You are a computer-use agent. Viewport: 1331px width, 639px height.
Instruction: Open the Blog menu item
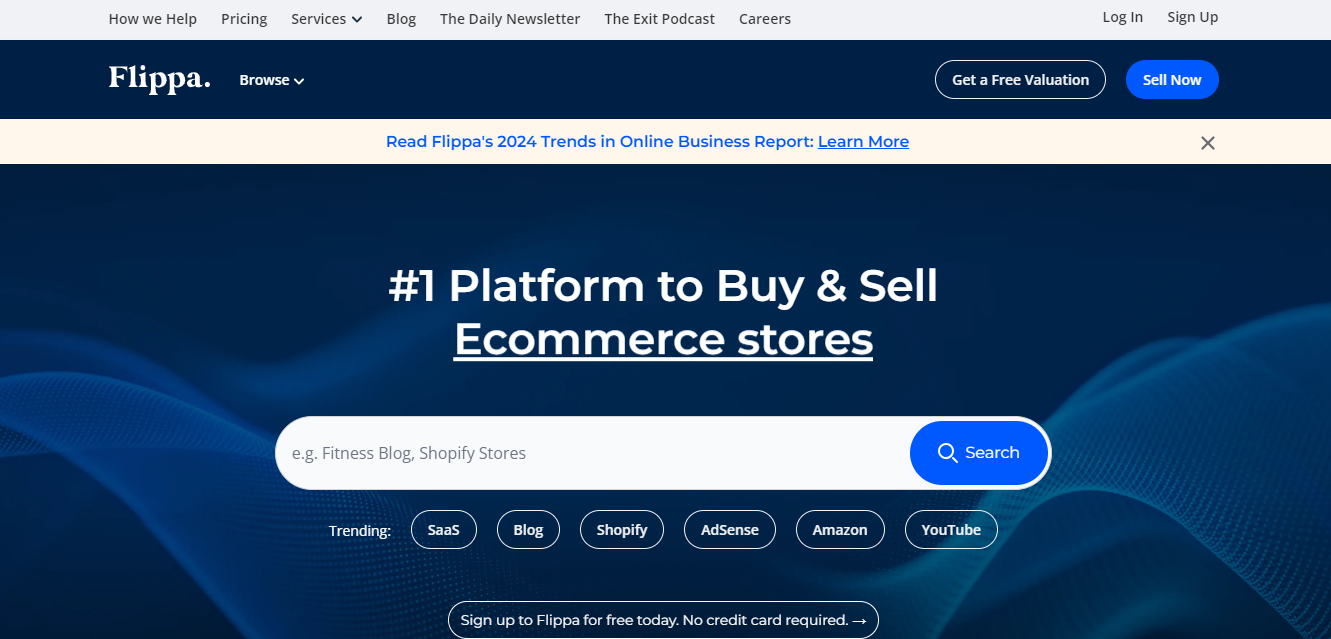401,19
